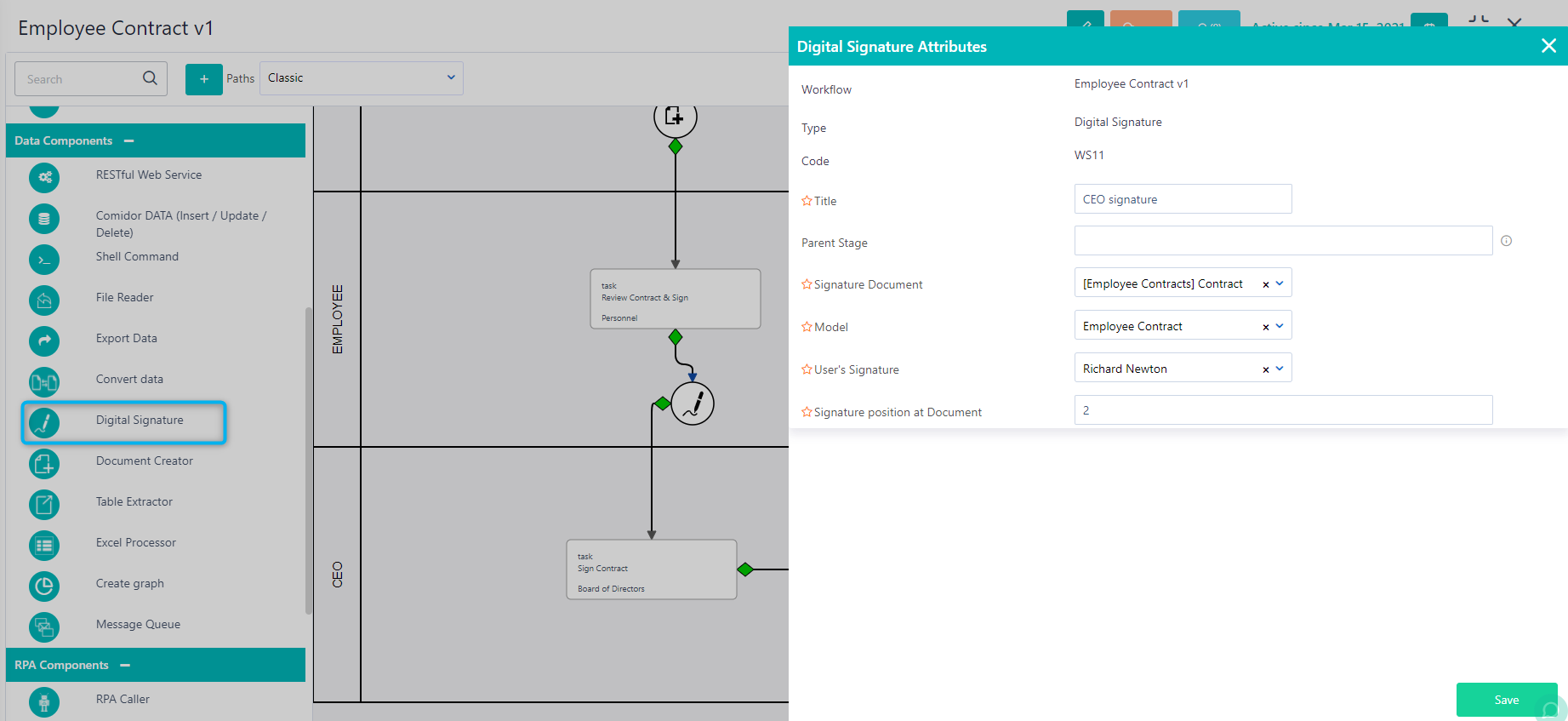Expand the Signature Document dropdown
The height and width of the screenshot is (721, 1568).
pos(1280,283)
